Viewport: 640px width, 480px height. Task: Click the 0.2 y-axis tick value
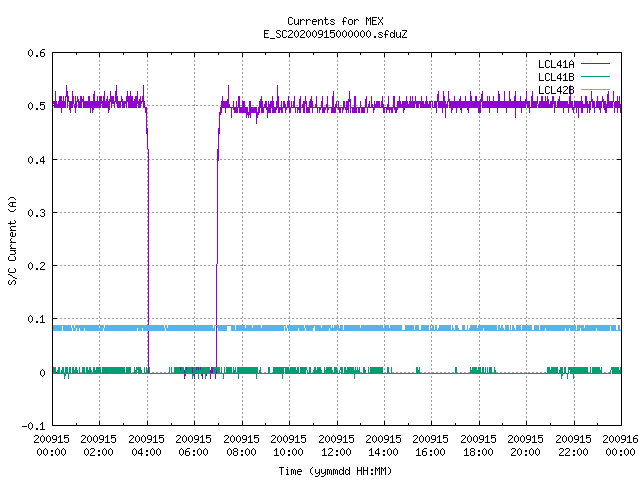pyautogui.click(x=36, y=266)
